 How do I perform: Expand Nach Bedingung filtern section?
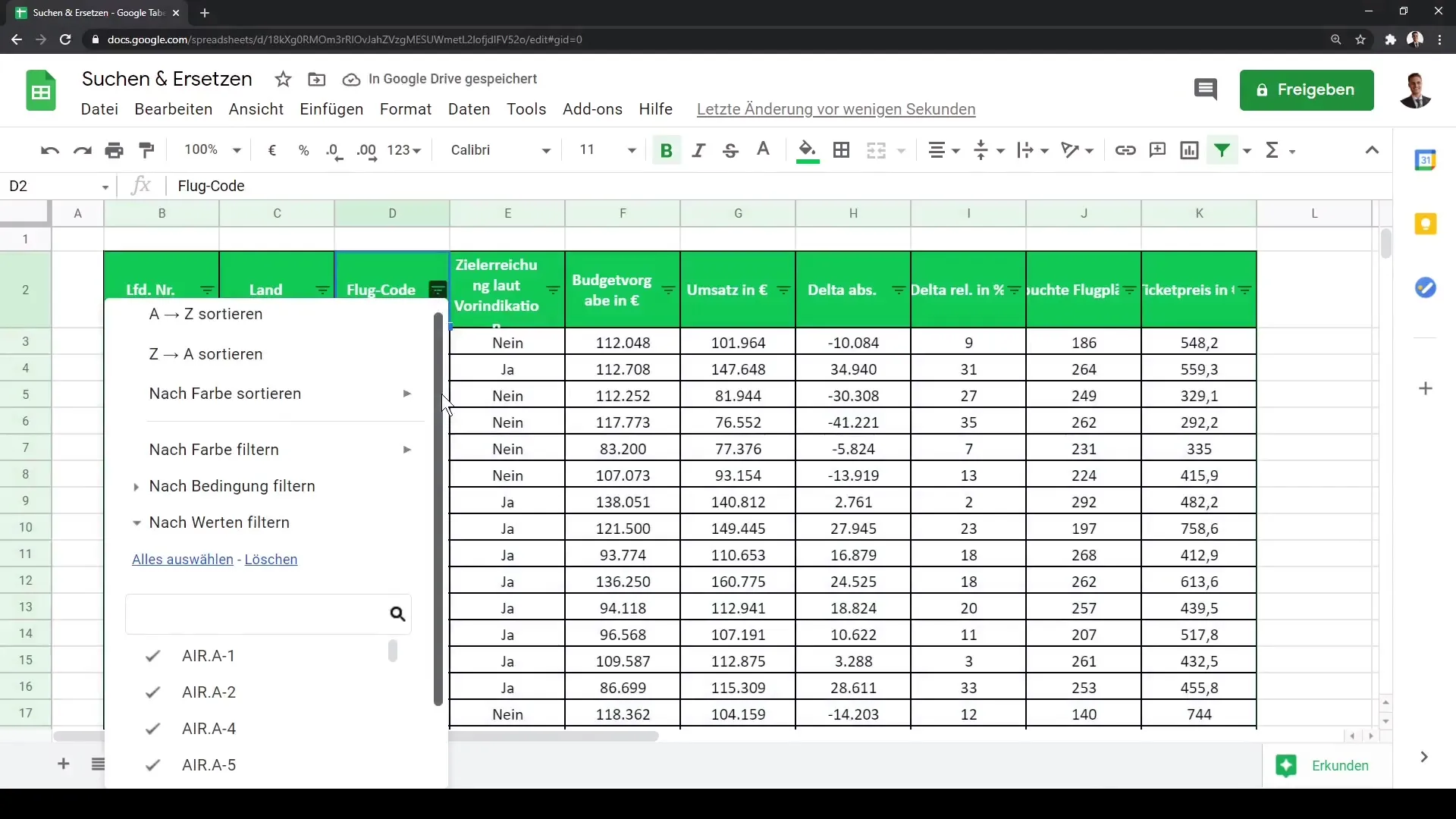tap(231, 486)
